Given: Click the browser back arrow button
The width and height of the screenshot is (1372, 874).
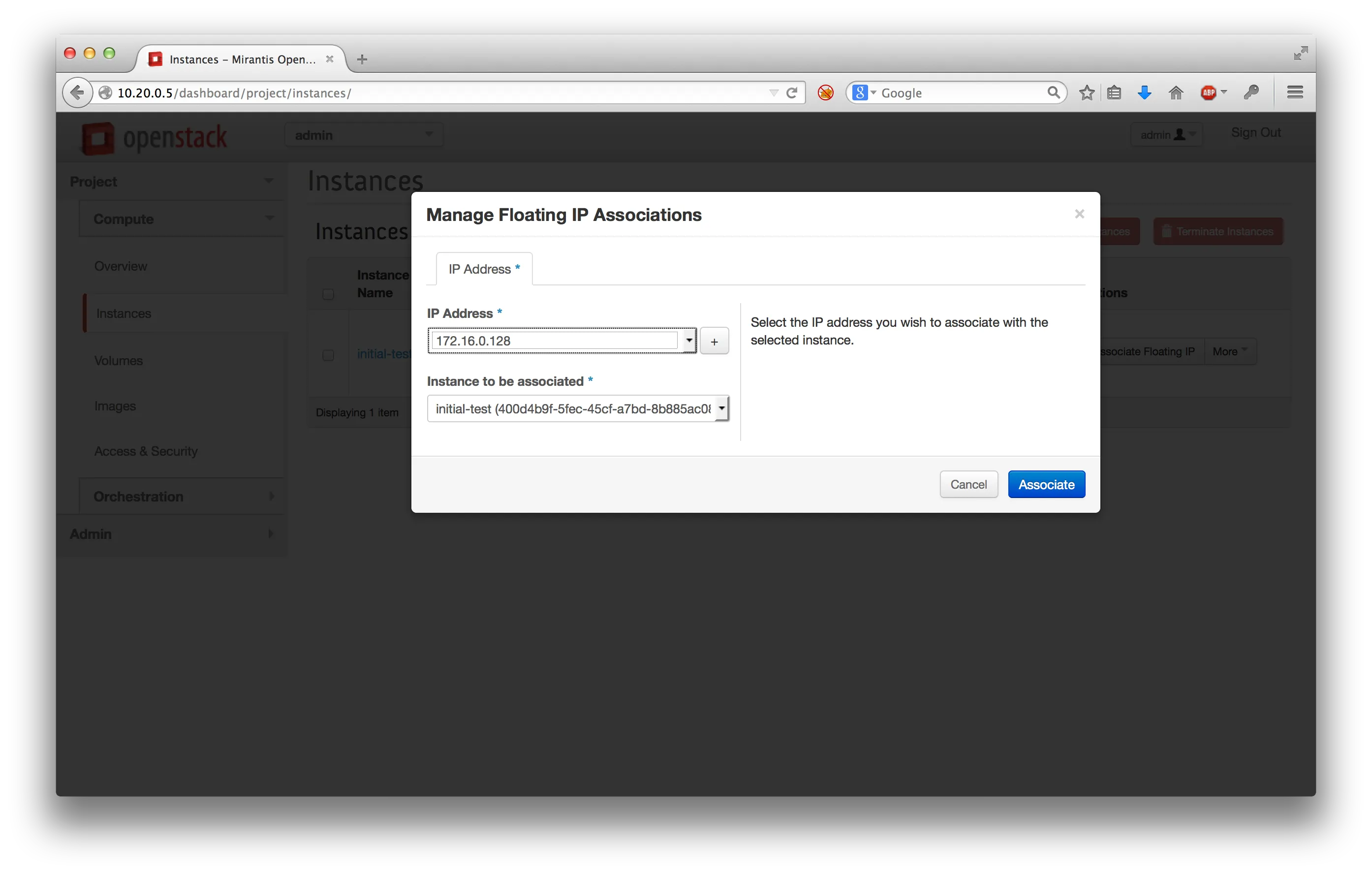Looking at the screenshot, I should (x=77, y=93).
